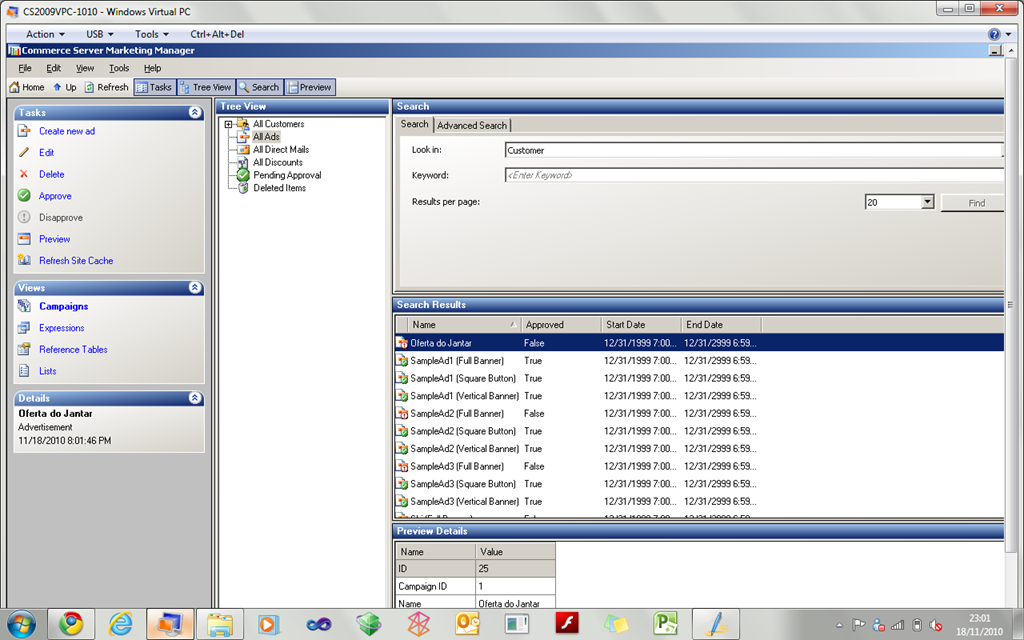Click the Create new ad link
Image resolution: width=1024 pixels, height=640 pixels.
[x=67, y=131]
